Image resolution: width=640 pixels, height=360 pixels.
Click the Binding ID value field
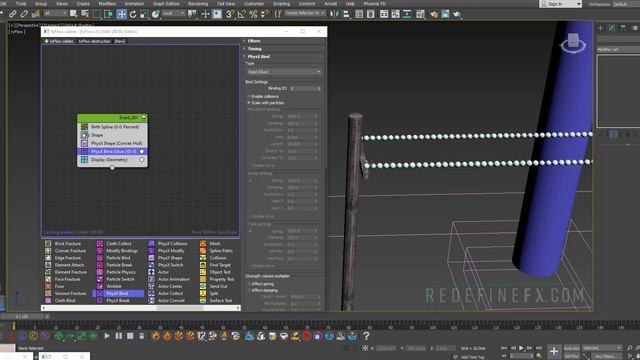click(305, 88)
